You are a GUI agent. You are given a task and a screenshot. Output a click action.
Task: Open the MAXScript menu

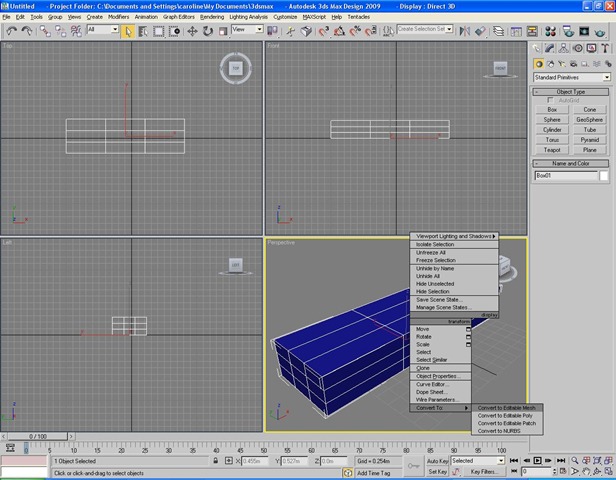click(314, 17)
